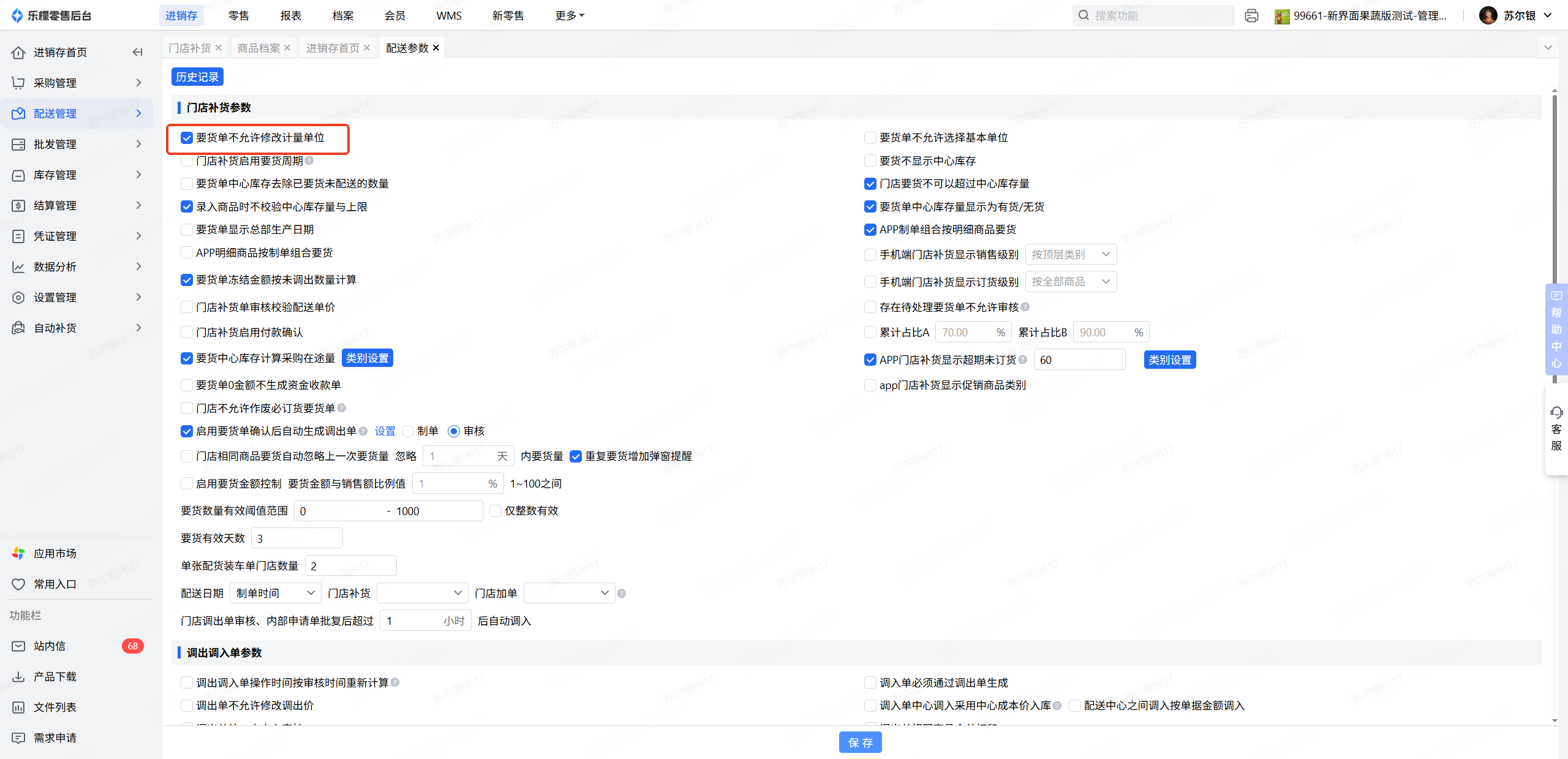Image resolution: width=1568 pixels, height=759 pixels.
Task: Click the 保存 button at bottom
Action: tap(860, 742)
